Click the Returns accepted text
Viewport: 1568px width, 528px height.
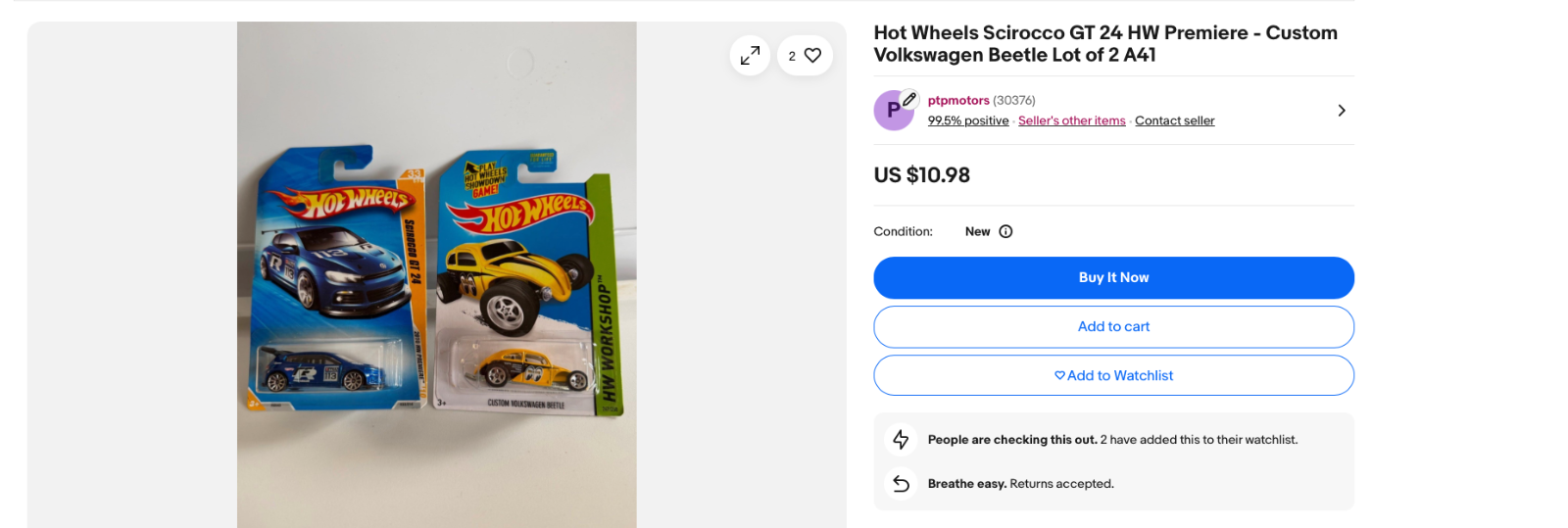(x=1061, y=484)
